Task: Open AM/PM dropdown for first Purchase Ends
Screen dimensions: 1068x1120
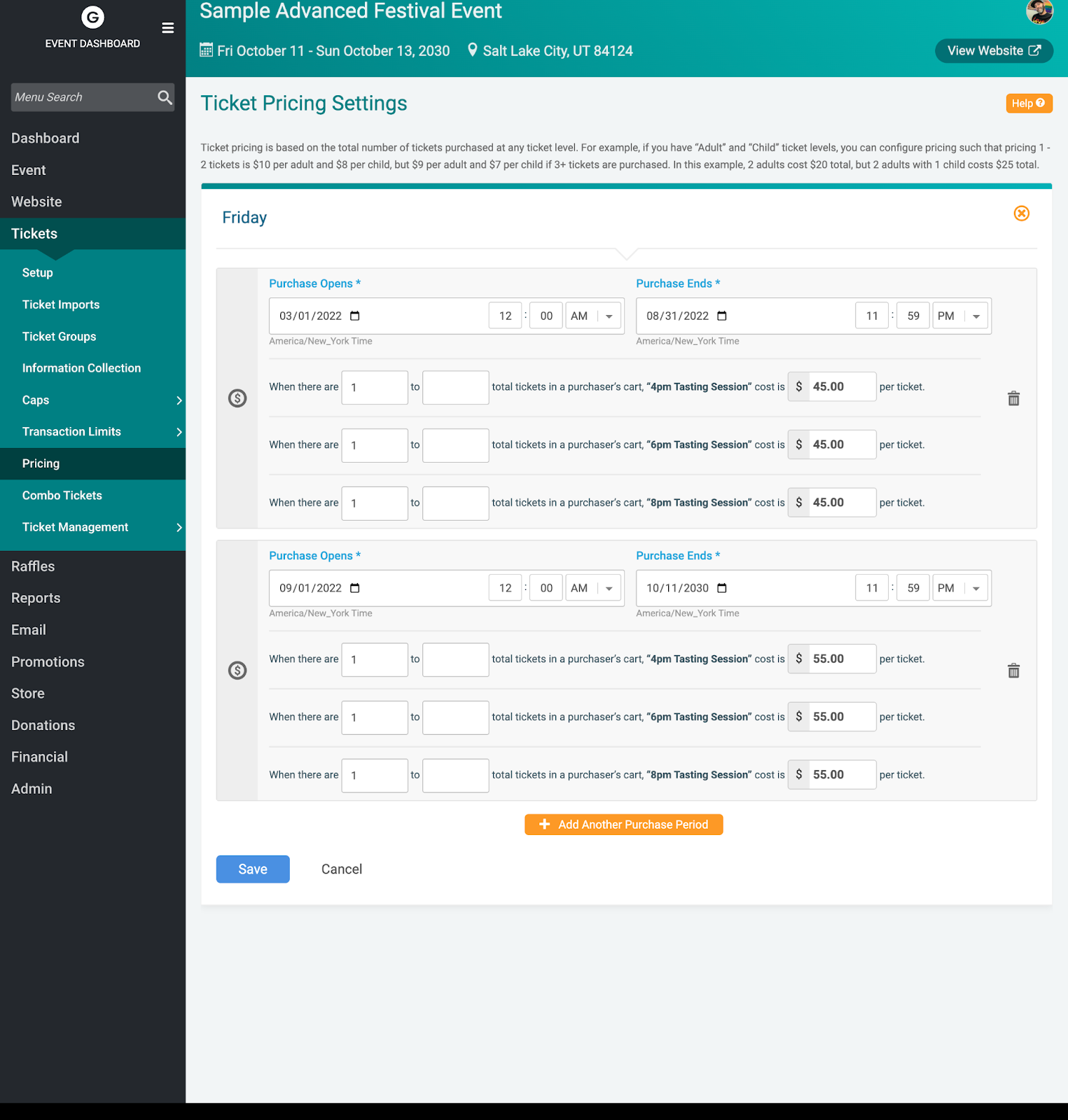Action: pos(960,316)
